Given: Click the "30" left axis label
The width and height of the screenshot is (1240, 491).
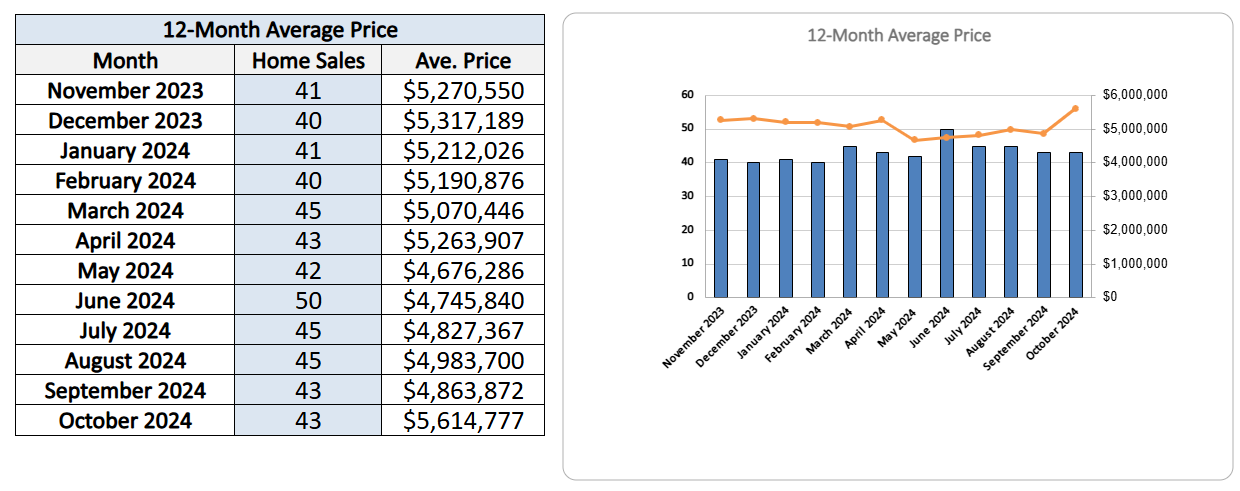Looking at the screenshot, I should point(687,196).
